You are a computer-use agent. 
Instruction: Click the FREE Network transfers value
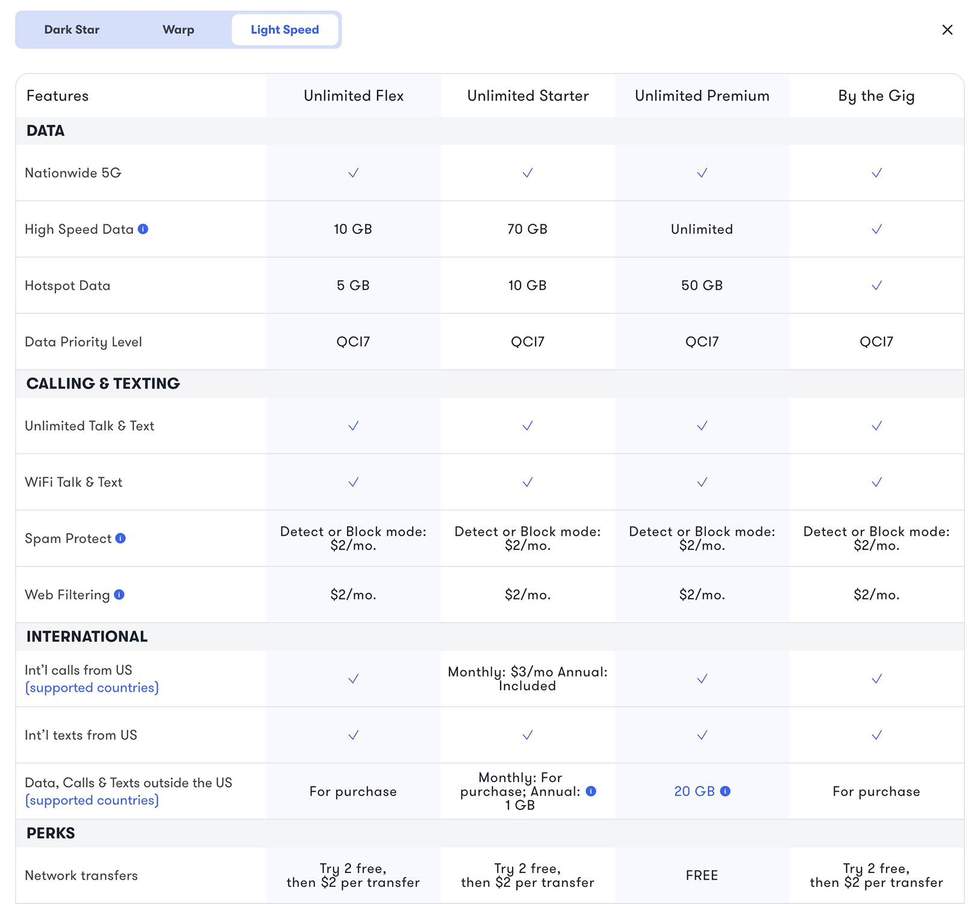pyautogui.click(x=702, y=875)
